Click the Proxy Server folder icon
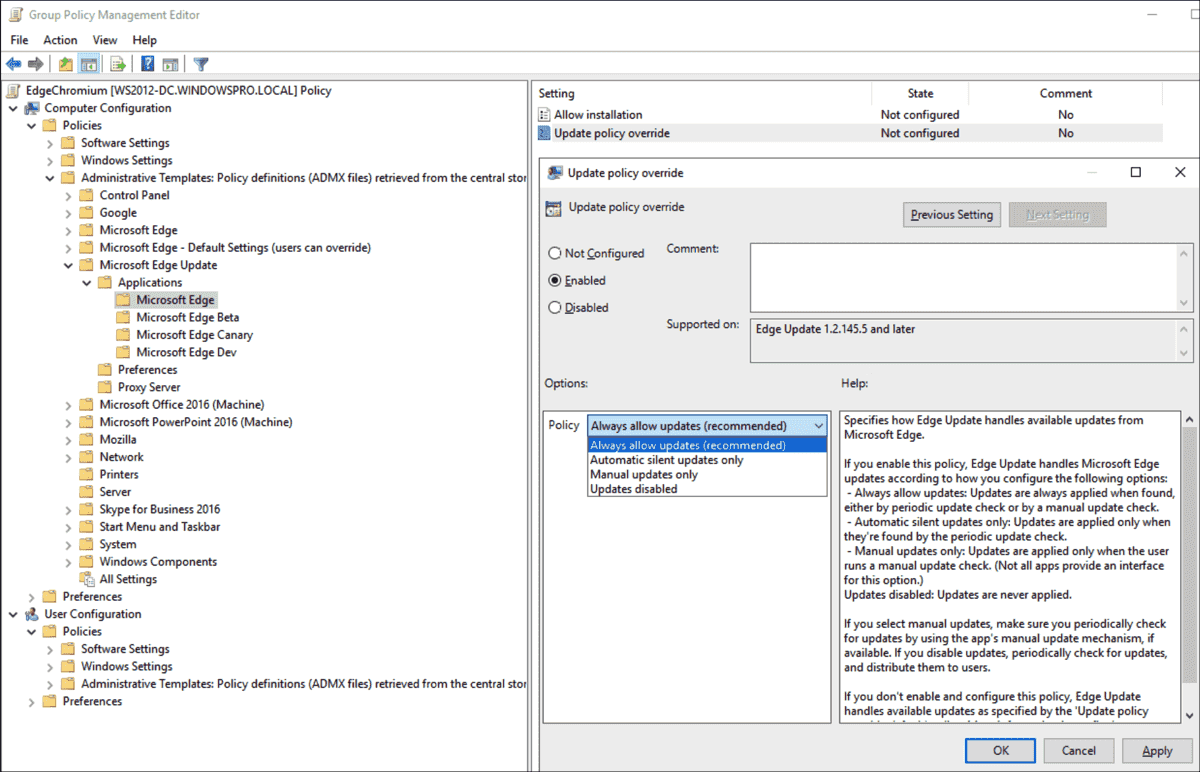The width and height of the screenshot is (1200, 772). pyautogui.click(x=106, y=387)
